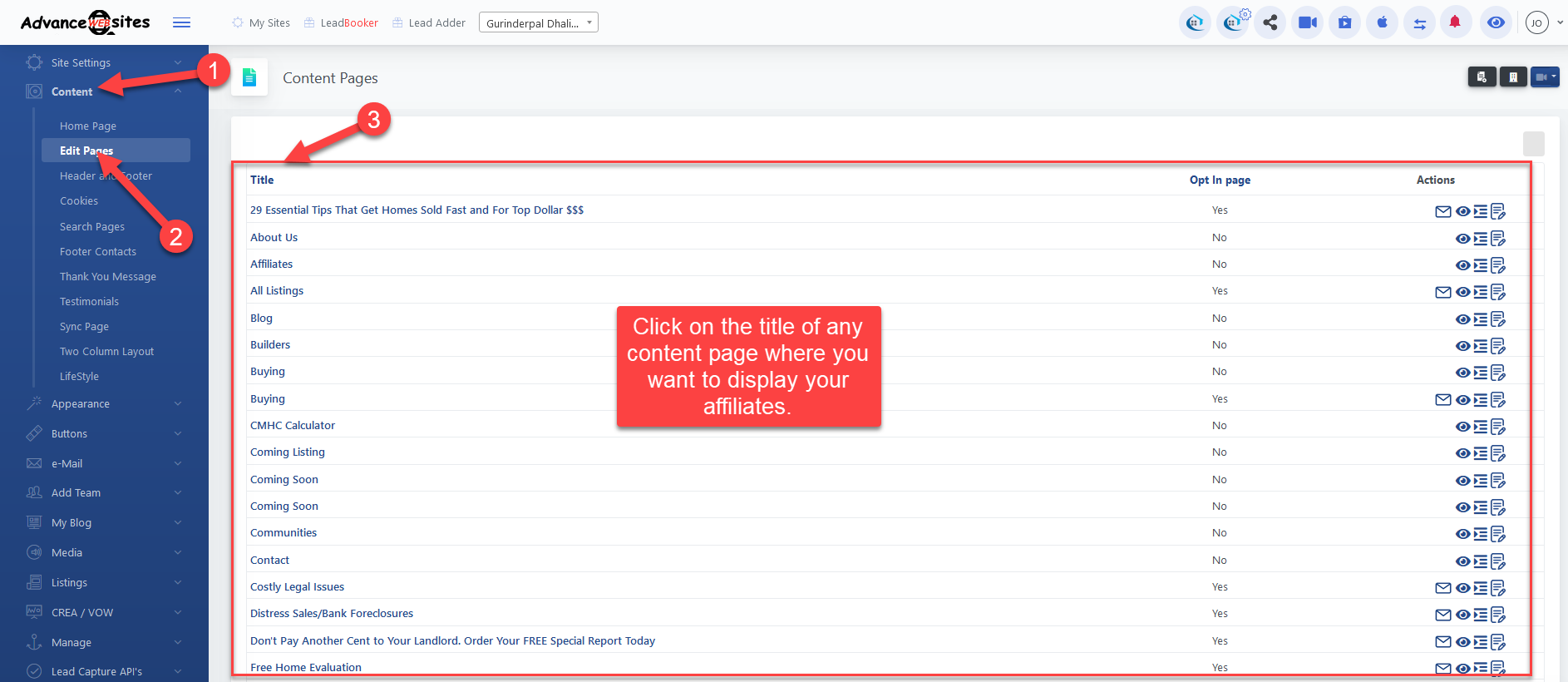Open the video camera dropdown button
Viewport: 1568px width, 682px height.
[x=1545, y=77]
